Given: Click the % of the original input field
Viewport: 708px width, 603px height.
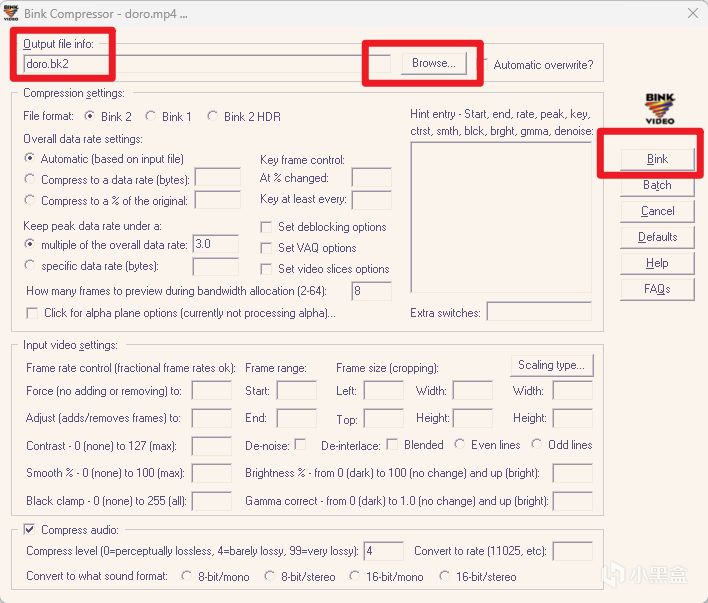Looking at the screenshot, I should pyautogui.click(x=218, y=200).
